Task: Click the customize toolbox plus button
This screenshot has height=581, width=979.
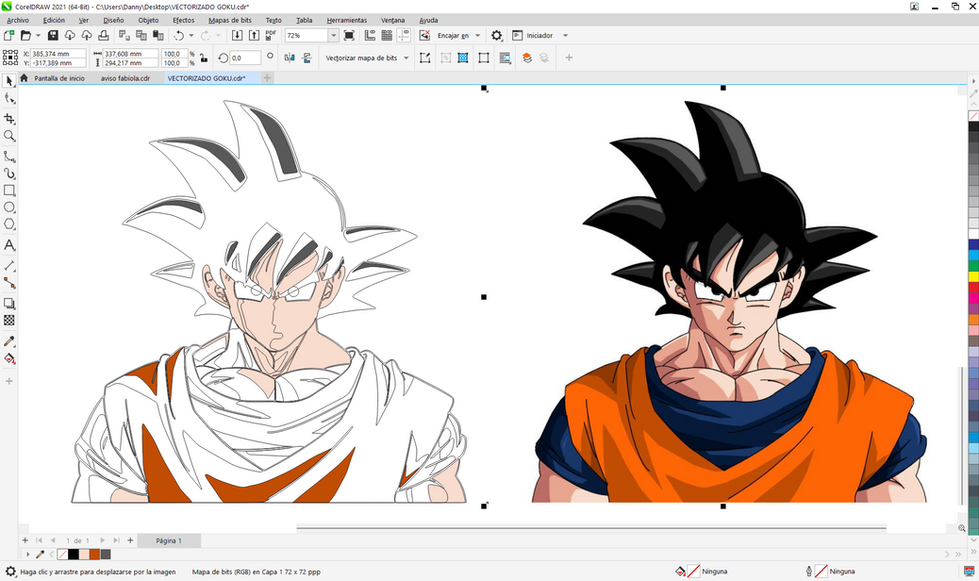Action: (x=9, y=381)
